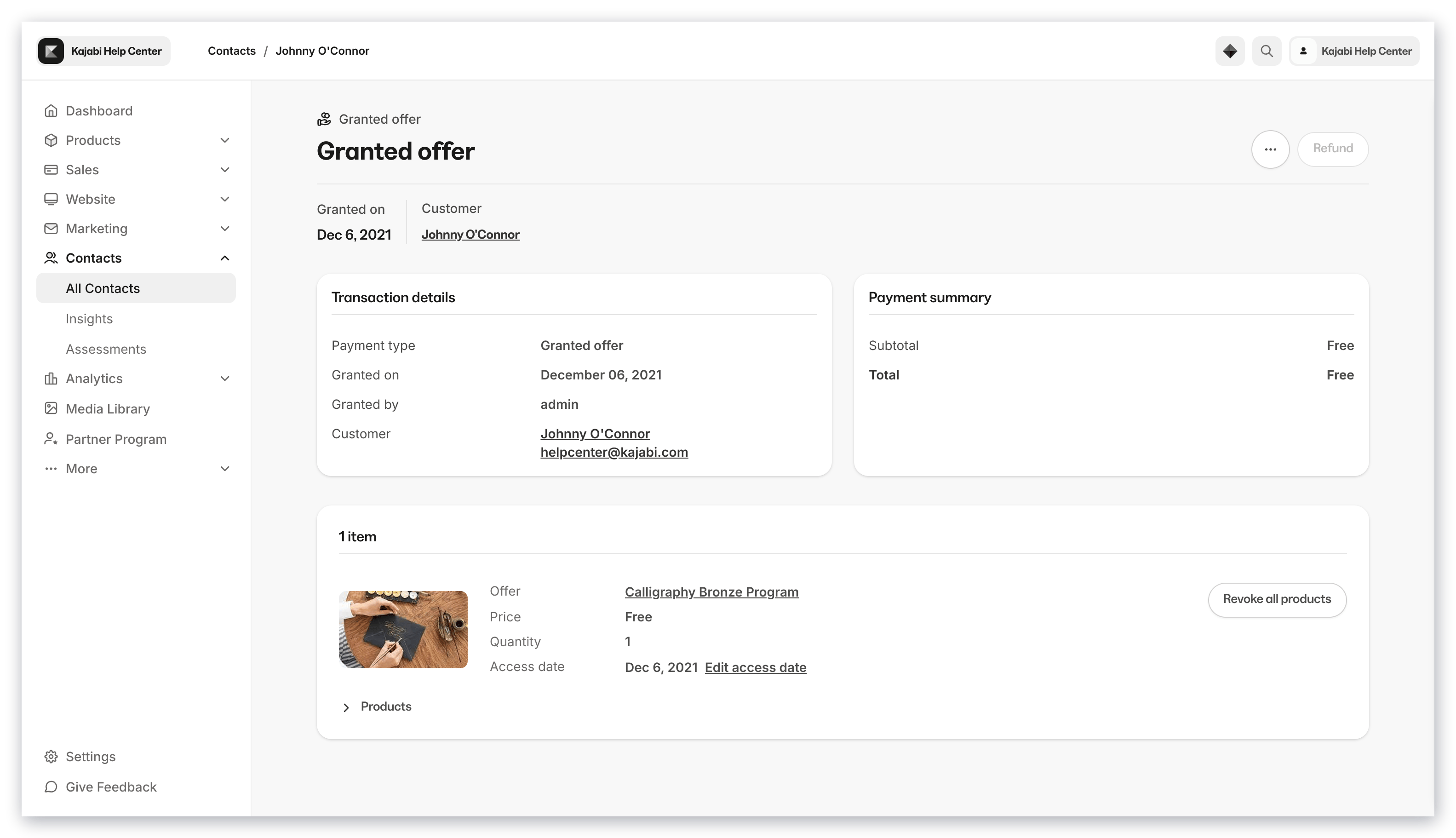Click the Subtotal 'Free' value

click(x=1339, y=345)
